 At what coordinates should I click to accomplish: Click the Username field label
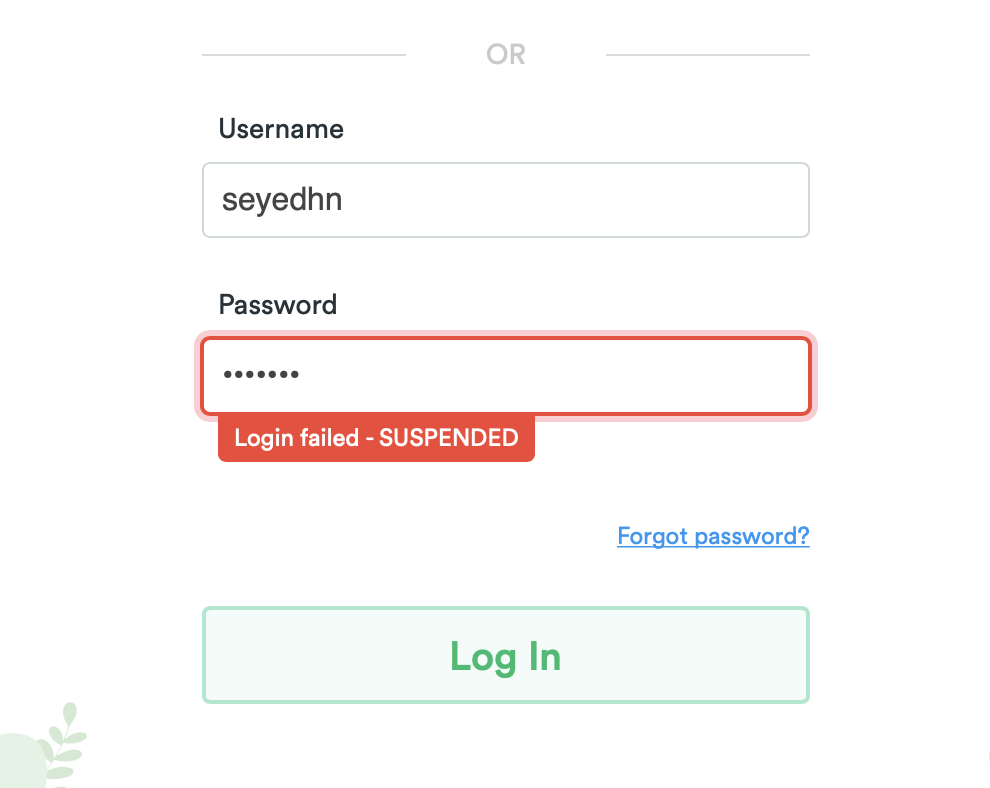281,129
